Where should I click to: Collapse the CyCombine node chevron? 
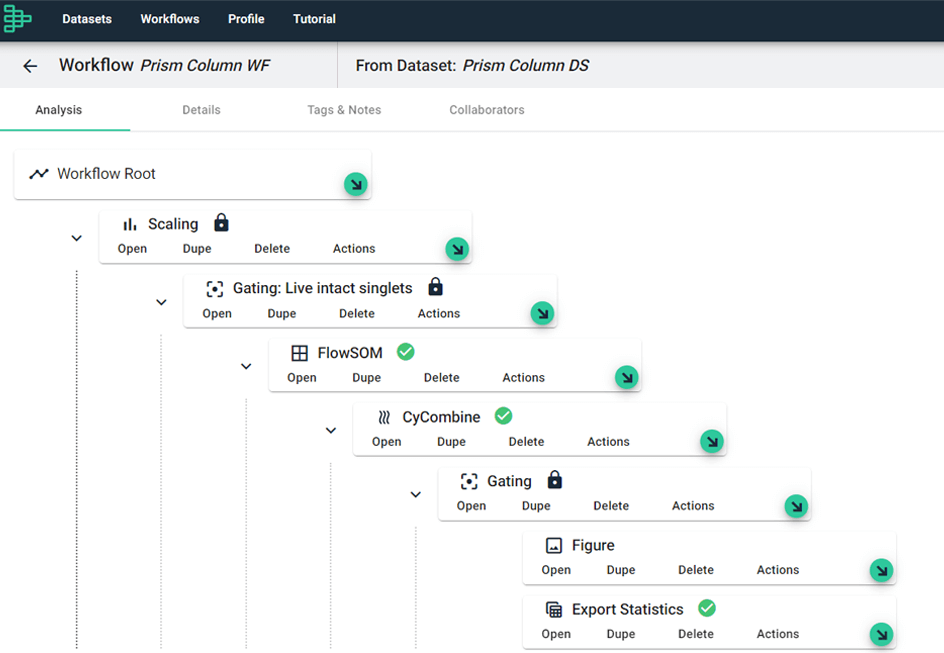pyautogui.click(x=331, y=430)
